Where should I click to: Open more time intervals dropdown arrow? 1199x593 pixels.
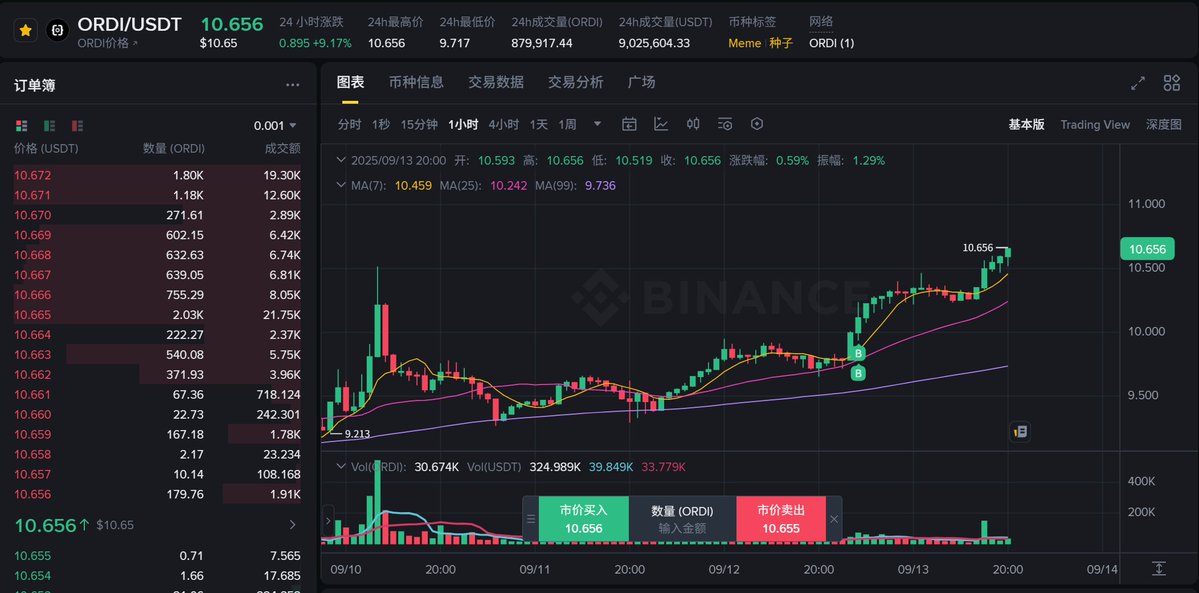tap(597, 124)
